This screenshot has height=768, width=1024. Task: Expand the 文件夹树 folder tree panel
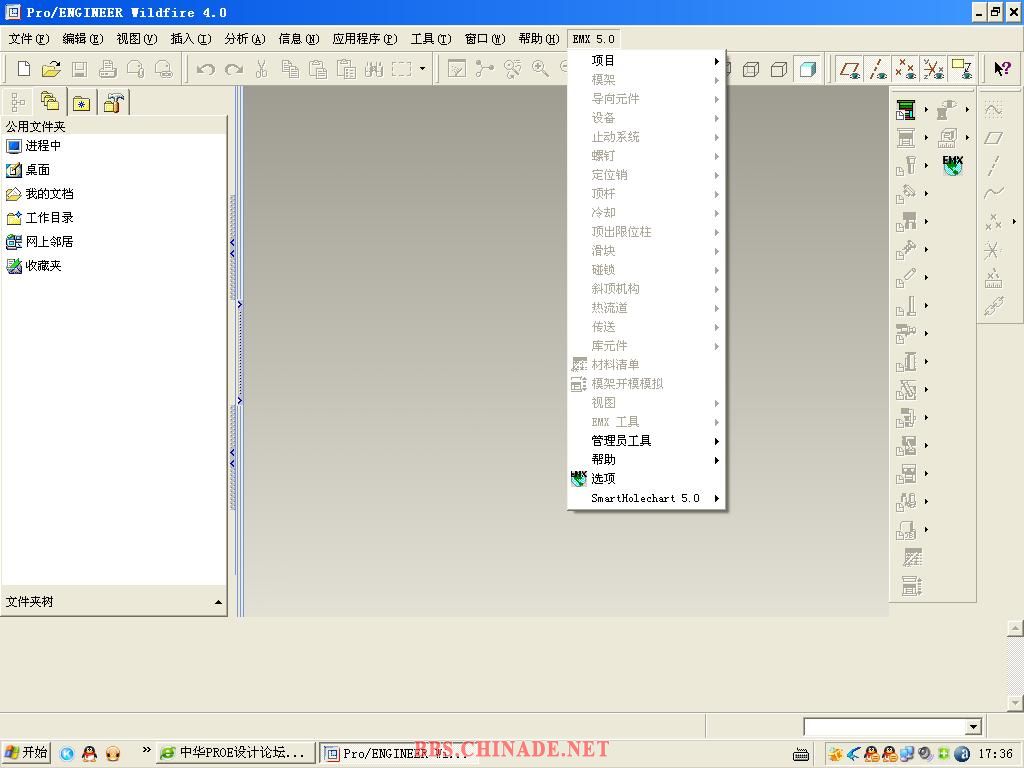click(218, 602)
